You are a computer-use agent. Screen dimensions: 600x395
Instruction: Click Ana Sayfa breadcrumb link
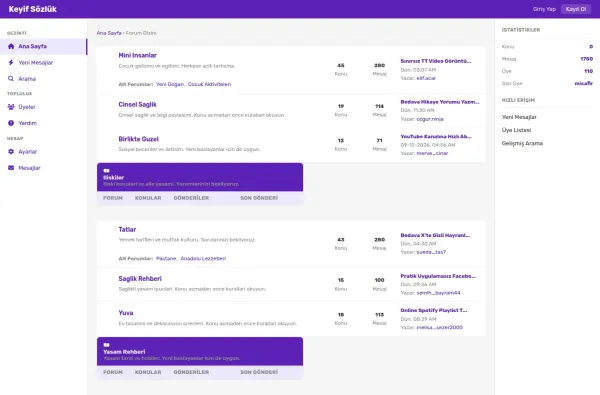(109, 33)
